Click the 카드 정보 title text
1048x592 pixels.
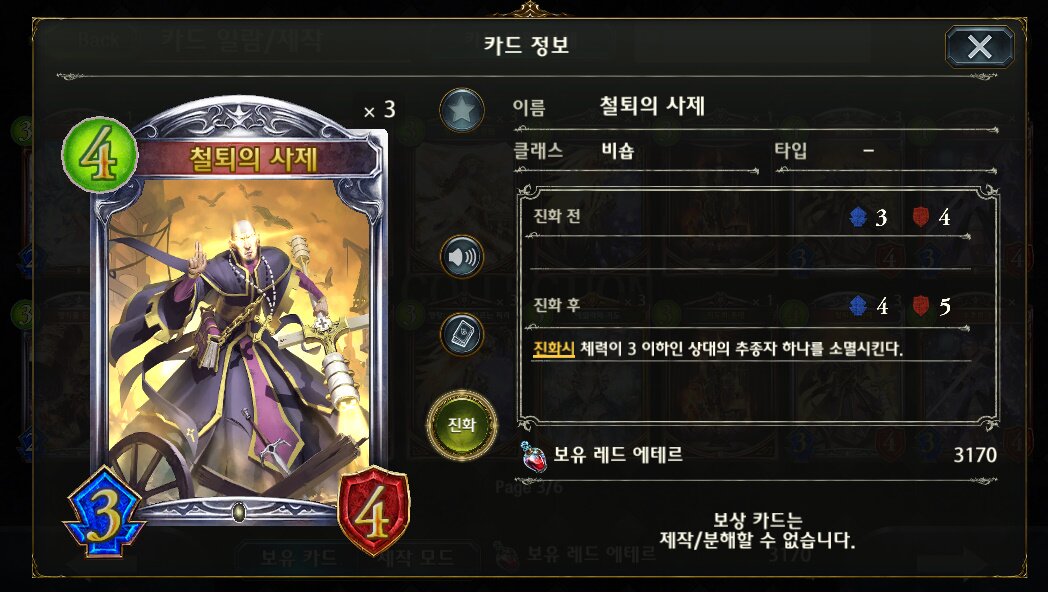[x=526, y=45]
